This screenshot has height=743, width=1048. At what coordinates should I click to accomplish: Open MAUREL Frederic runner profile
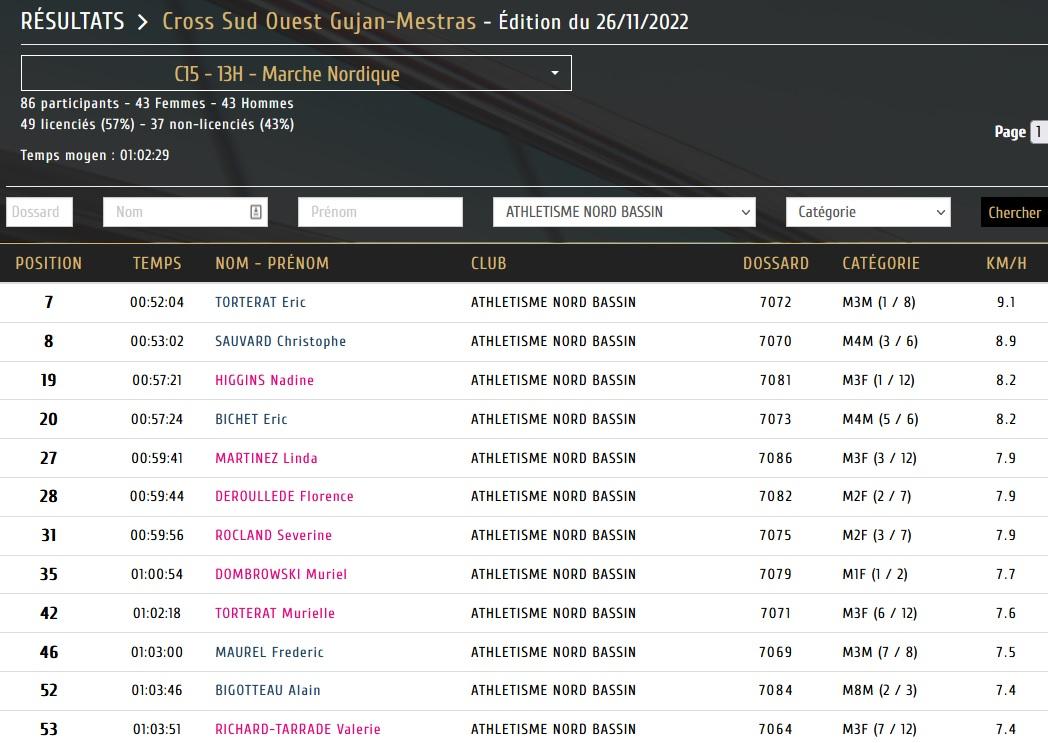click(x=269, y=651)
